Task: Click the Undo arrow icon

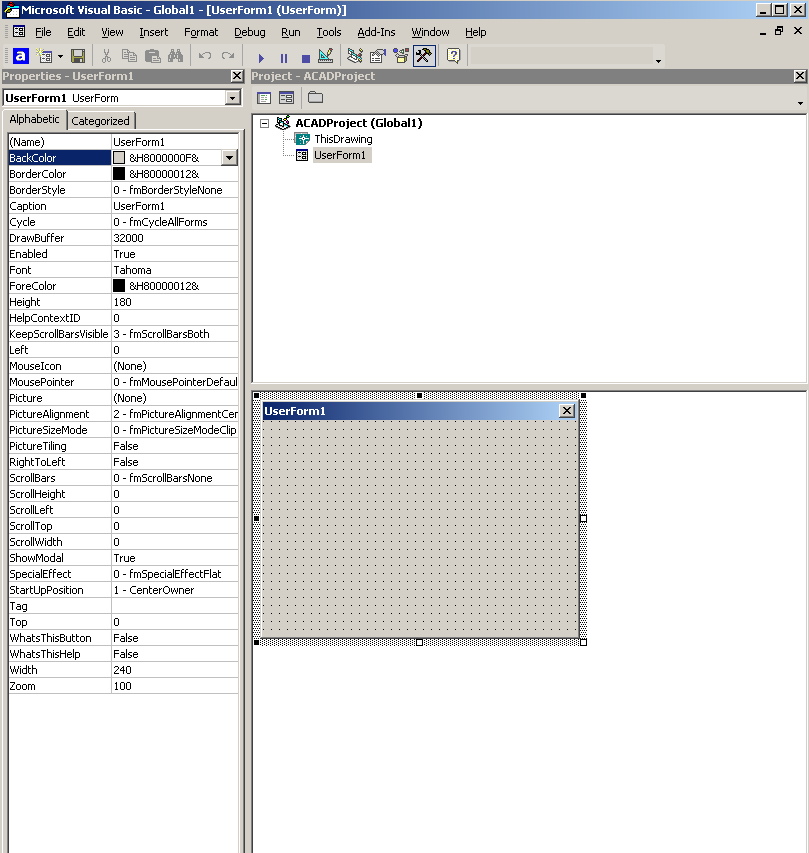Action: click(x=205, y=56)
